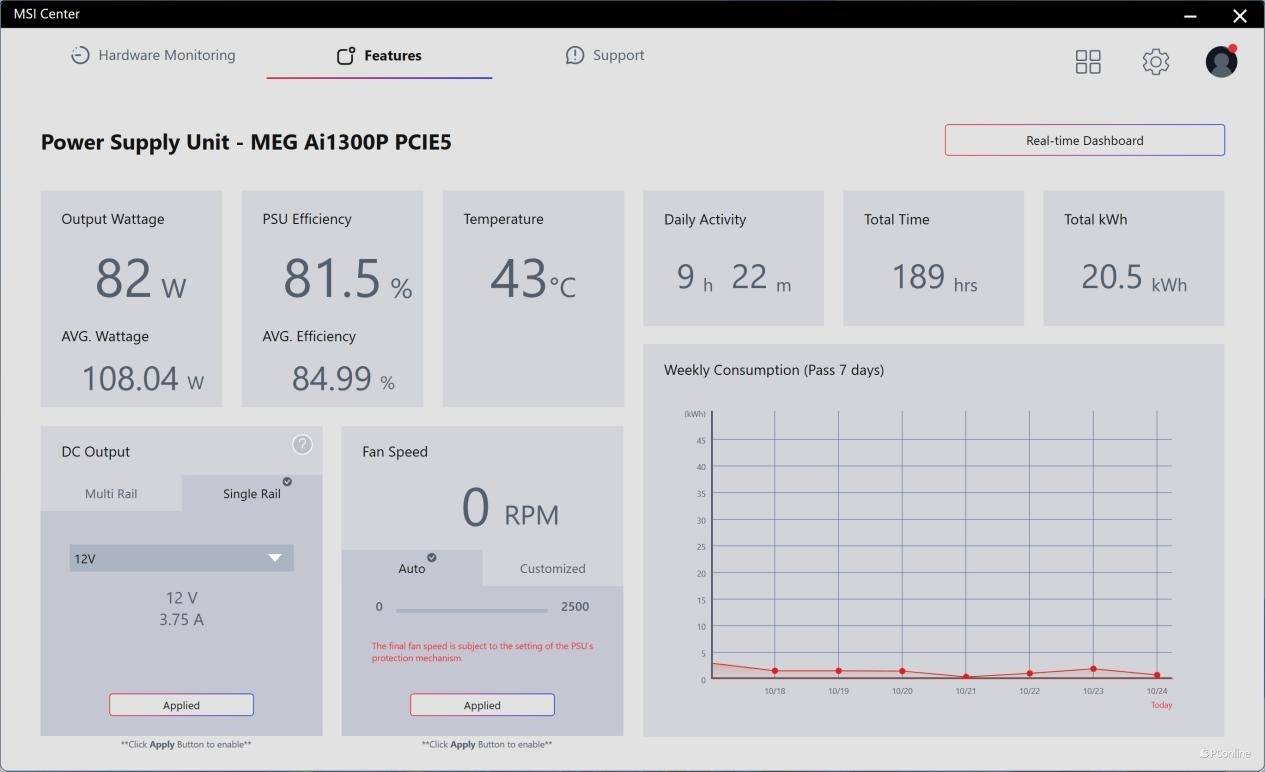Click the Features tab icon

346,56
